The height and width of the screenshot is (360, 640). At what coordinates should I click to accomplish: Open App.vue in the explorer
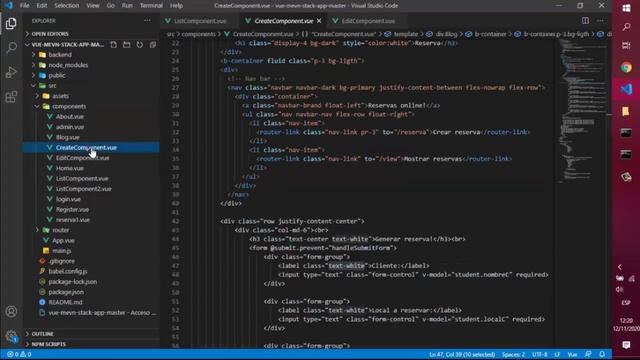point(63,240)
